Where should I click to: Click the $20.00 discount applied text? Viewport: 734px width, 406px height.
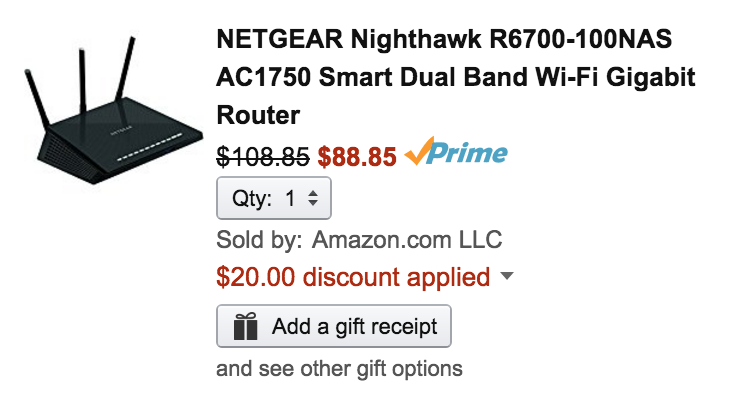353,277
